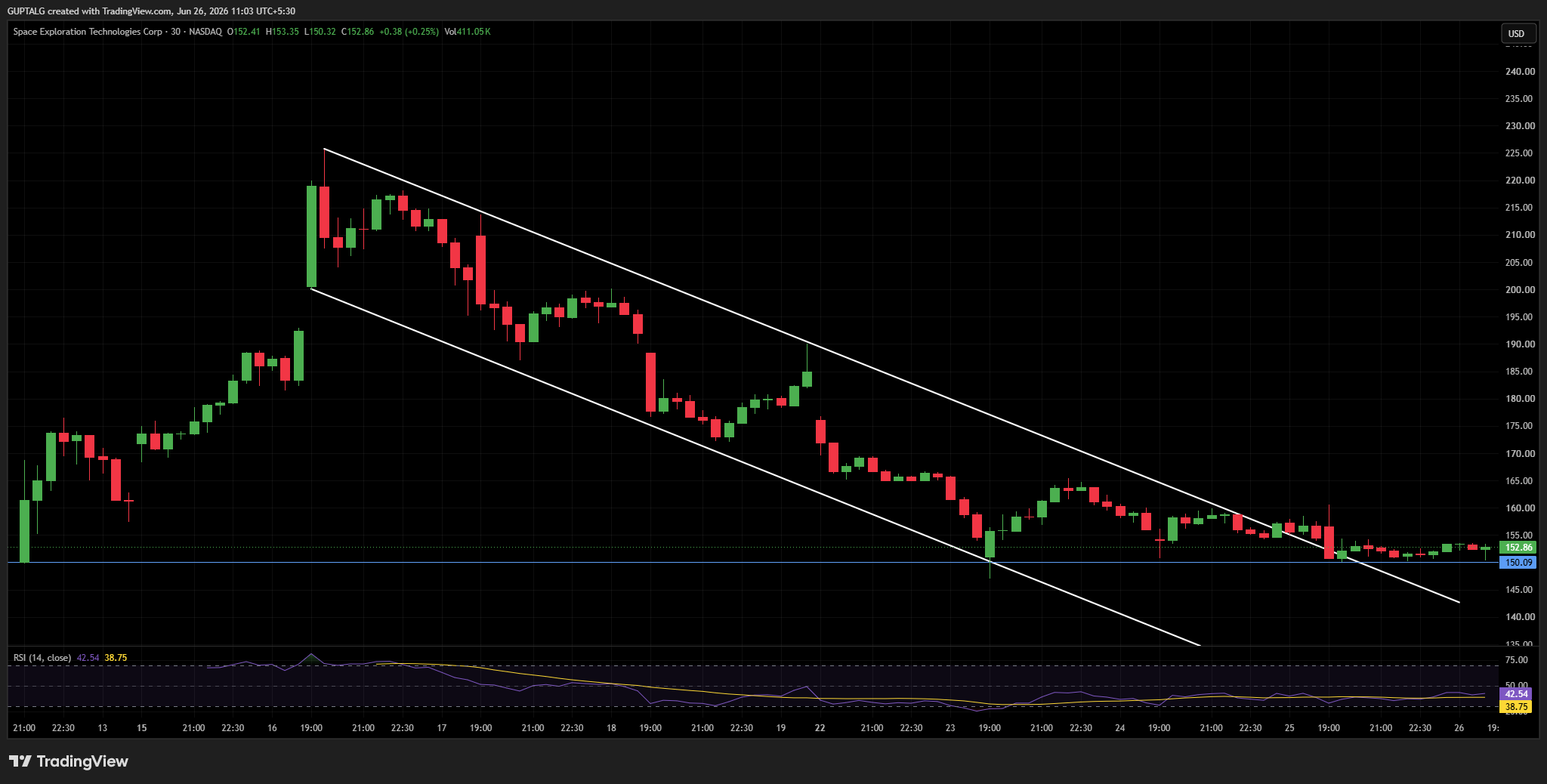
Task: Select the low value L150.32
Action: point(320,32)
